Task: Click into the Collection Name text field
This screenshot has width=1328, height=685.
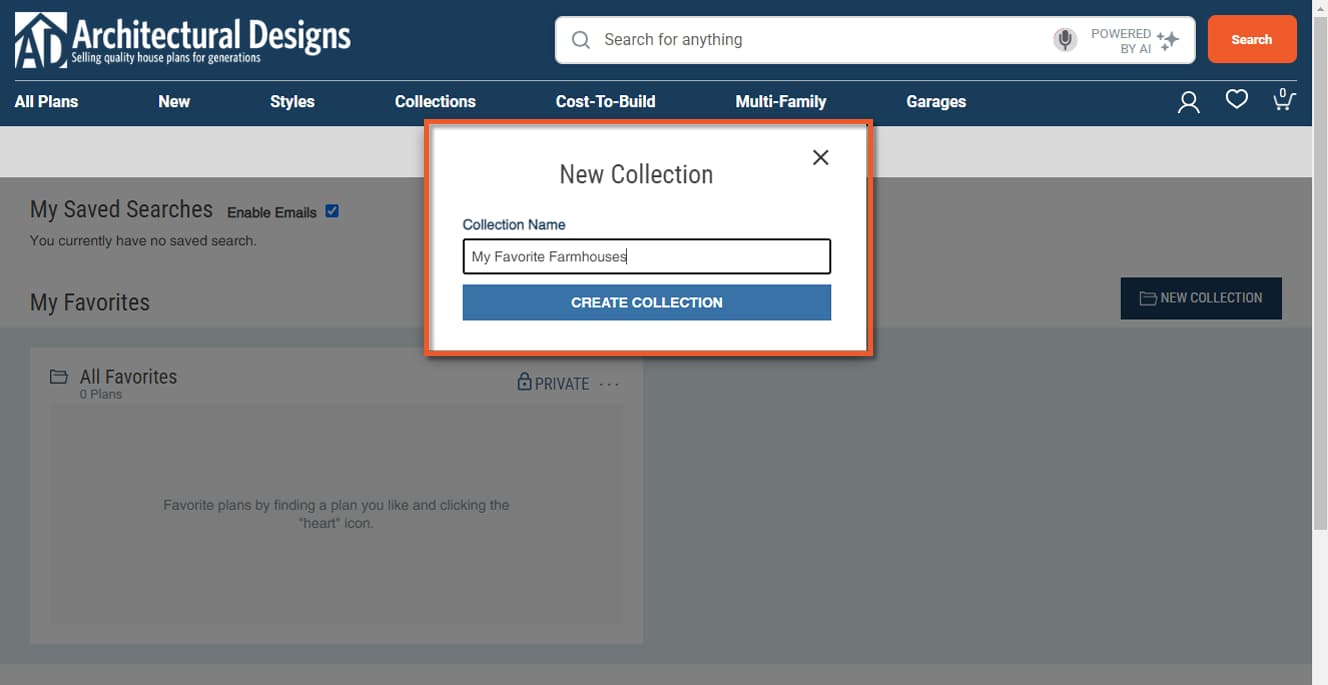Action: (x=646, y=257)
